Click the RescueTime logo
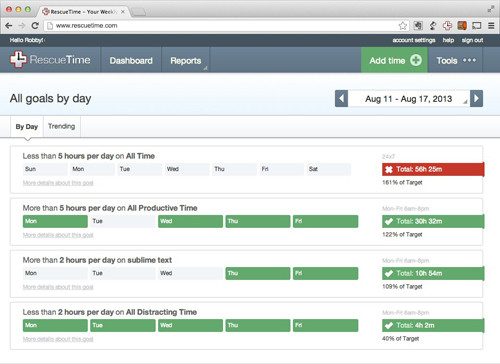The width and height of the screenshot is (500, 364). (x=50, y=60)
